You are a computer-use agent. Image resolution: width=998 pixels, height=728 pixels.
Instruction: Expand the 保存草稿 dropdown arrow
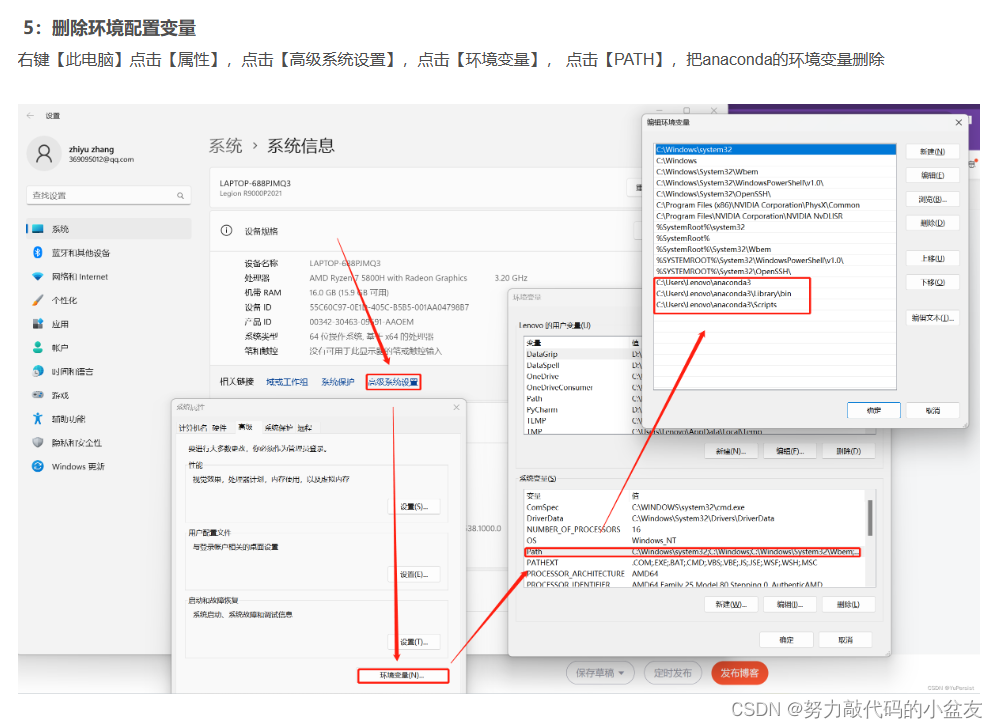pyautogui.click(x=621, y=673)
